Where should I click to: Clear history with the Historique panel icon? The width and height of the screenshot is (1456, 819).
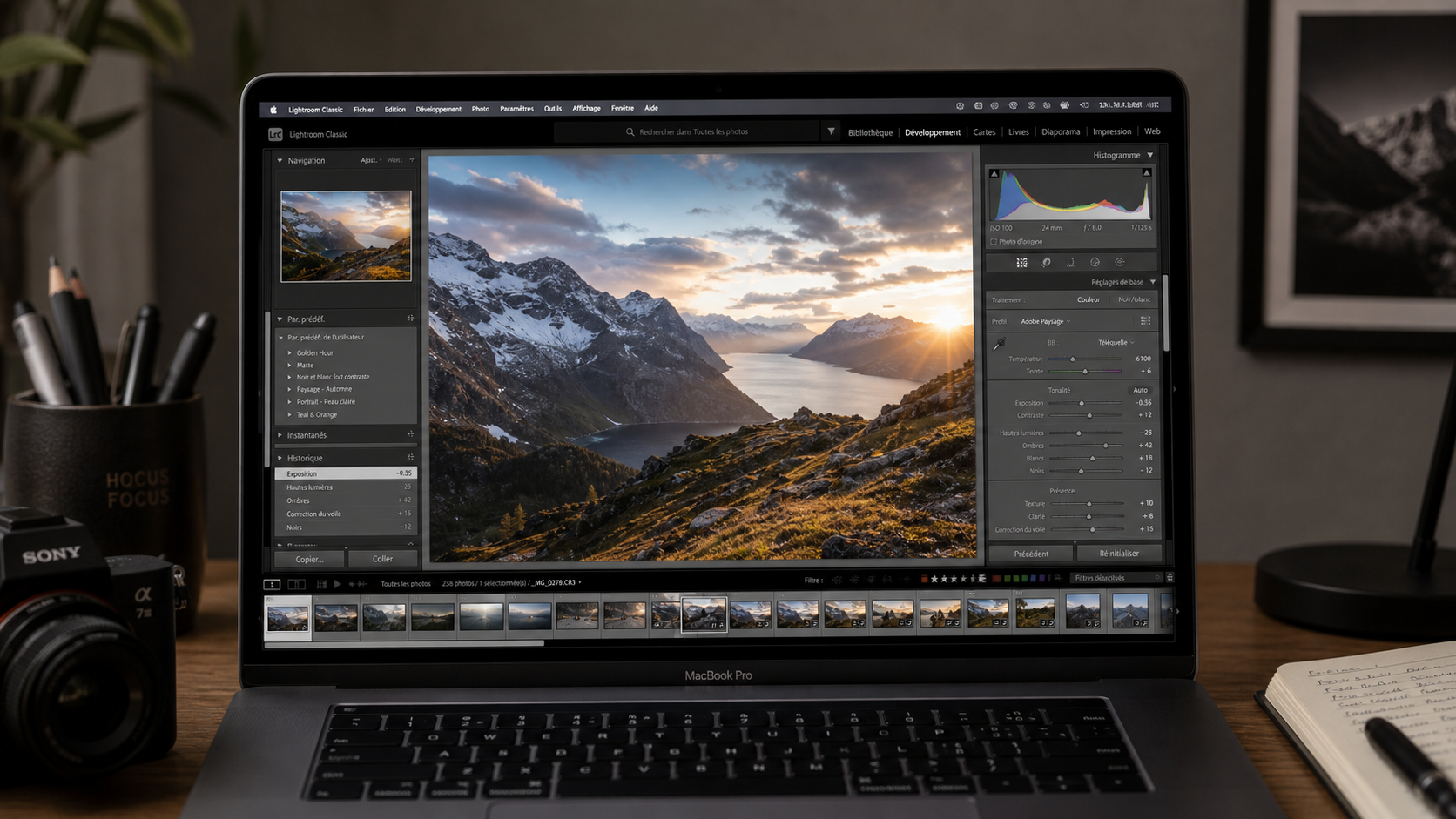pyautogui.click(x=410, y=457)
